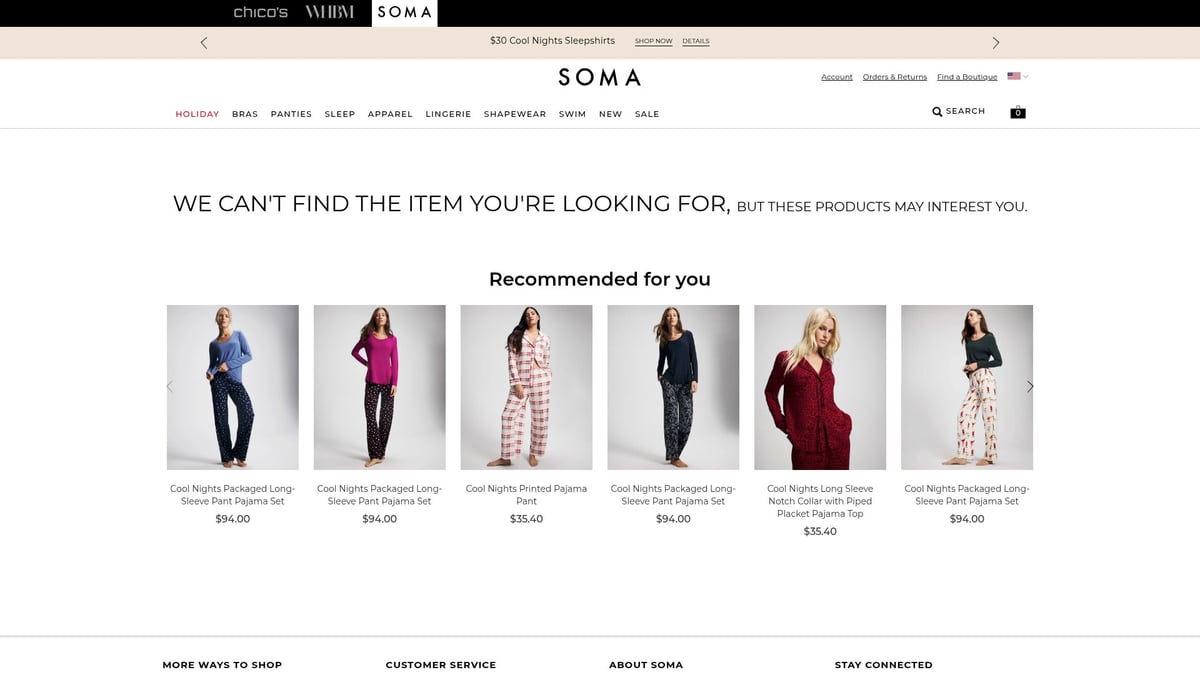Click the WHBM brand logo
Image resolution: width=1200 pixels, height=675 pixels.
click(x=329, y=13)
